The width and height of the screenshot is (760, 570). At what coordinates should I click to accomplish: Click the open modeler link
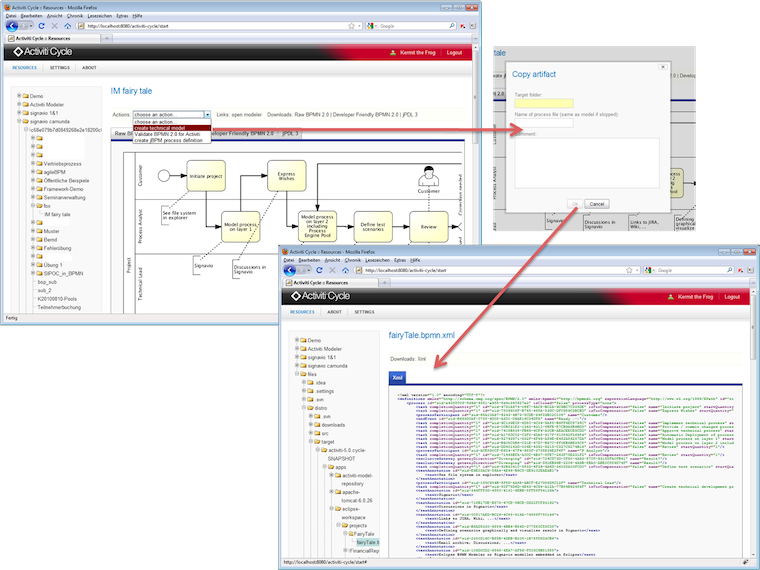[x=246, y=115]
